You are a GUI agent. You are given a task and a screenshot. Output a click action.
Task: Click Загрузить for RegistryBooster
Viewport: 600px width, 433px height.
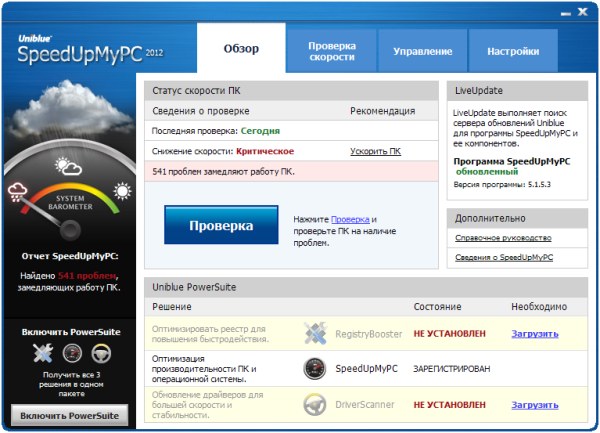coord(534,334)
